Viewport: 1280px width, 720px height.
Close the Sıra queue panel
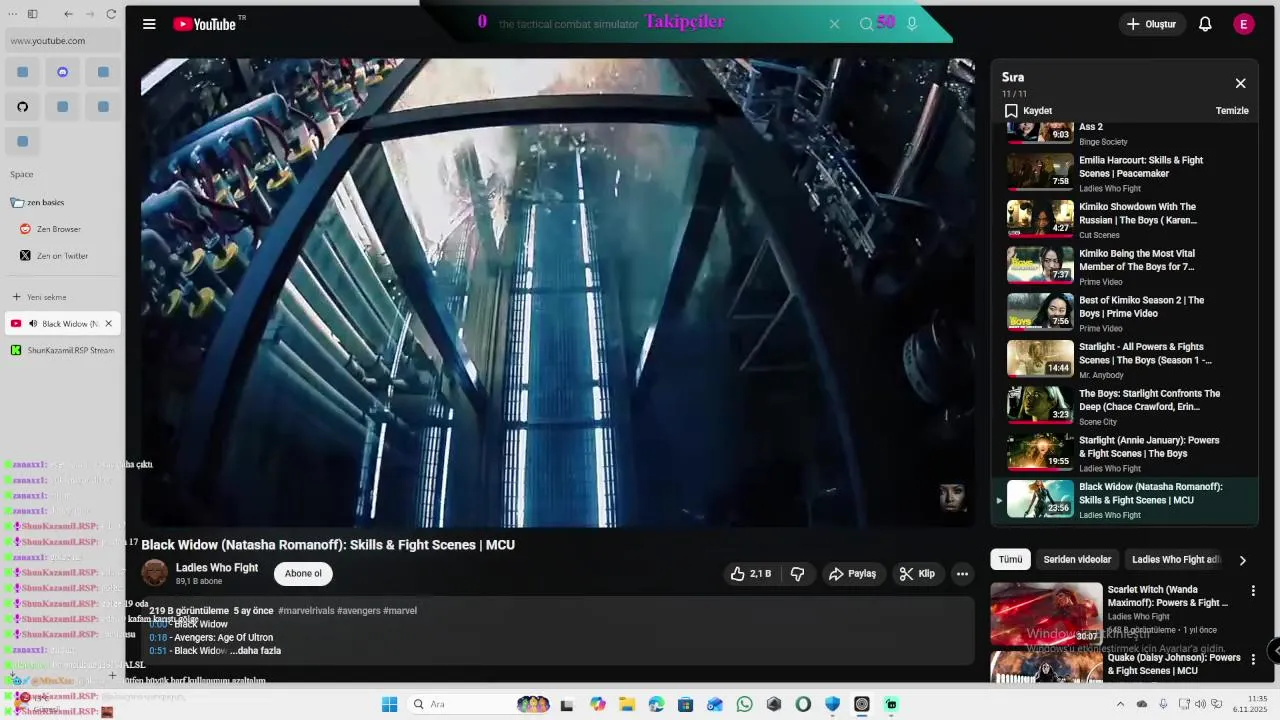[1240, 83]
